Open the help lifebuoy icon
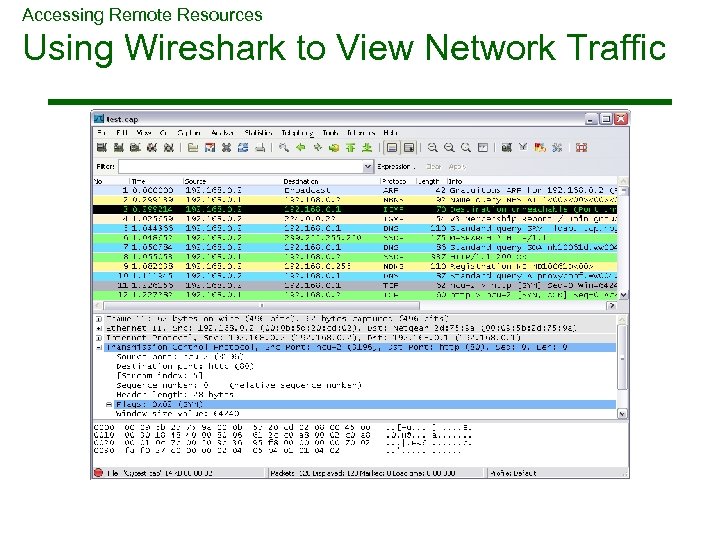The height and width of the screenshot is (540, 720). pos(581,147)
